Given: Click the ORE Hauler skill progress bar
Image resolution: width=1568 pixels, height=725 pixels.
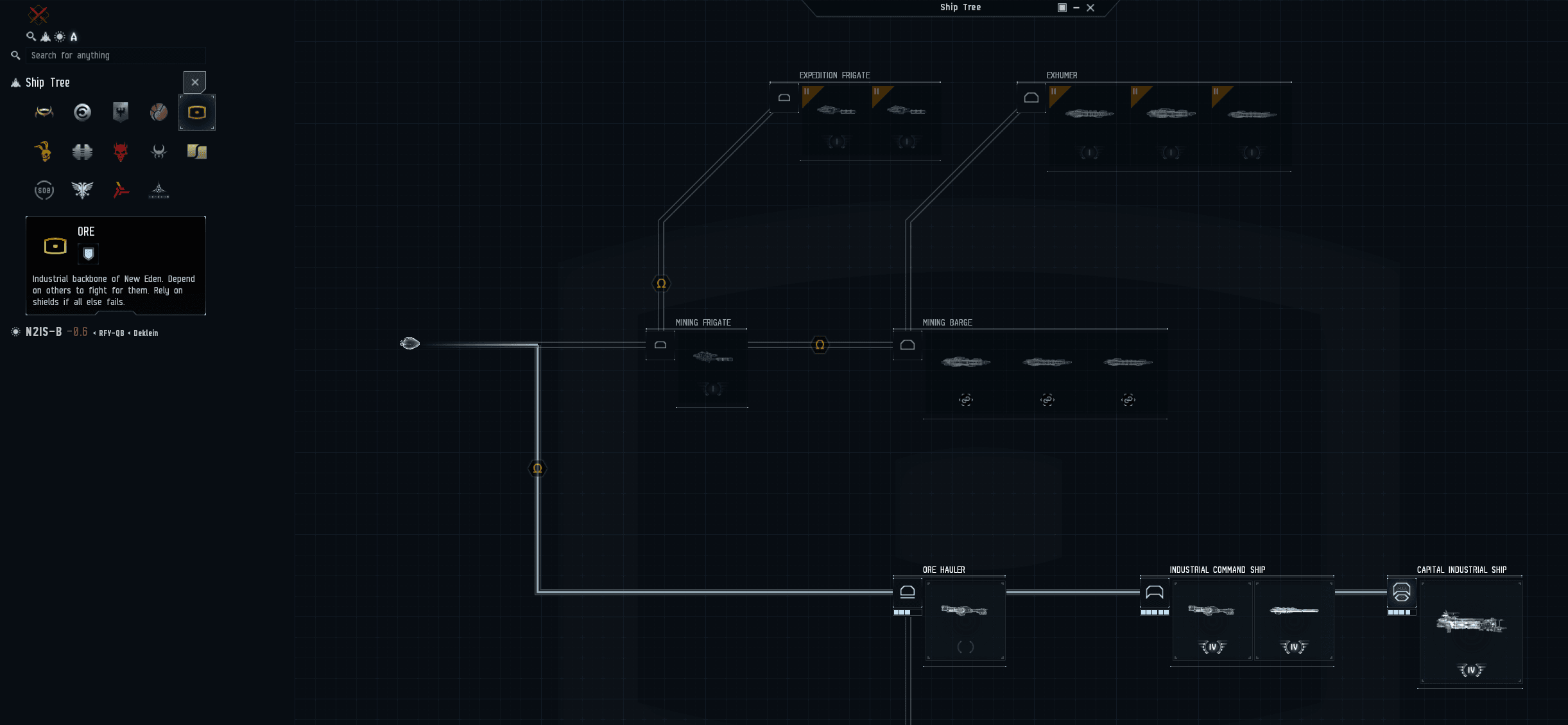Looking at the screenshot, I should click(x=908, y=612).
